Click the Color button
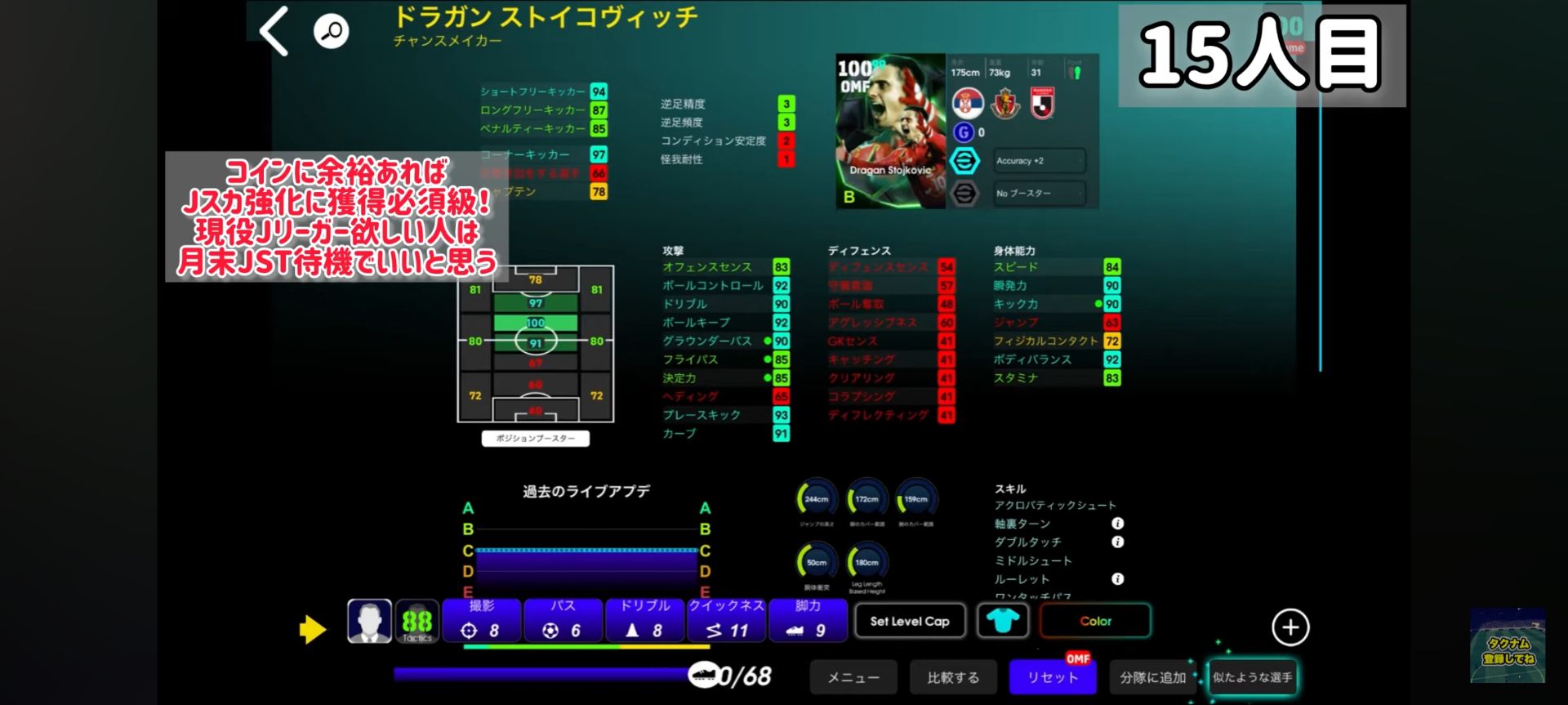The width and height of the screenshot is (1568, 705). [x=1095, y=621]
